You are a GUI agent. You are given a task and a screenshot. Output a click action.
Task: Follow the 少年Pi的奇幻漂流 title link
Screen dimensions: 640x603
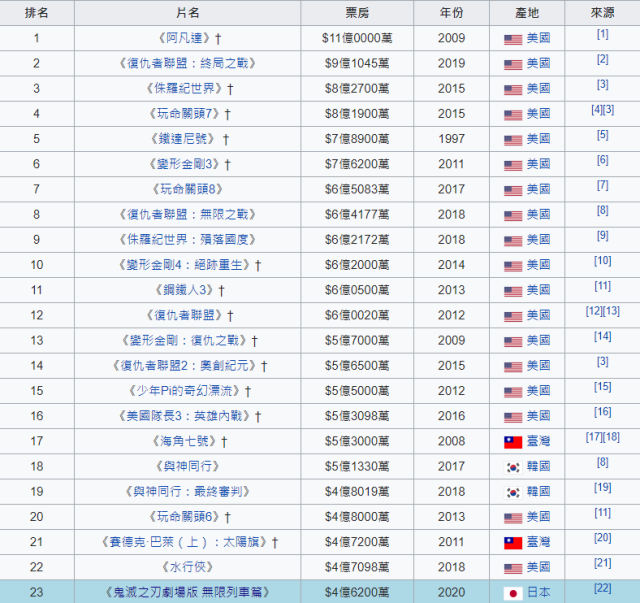coord(184,391)
